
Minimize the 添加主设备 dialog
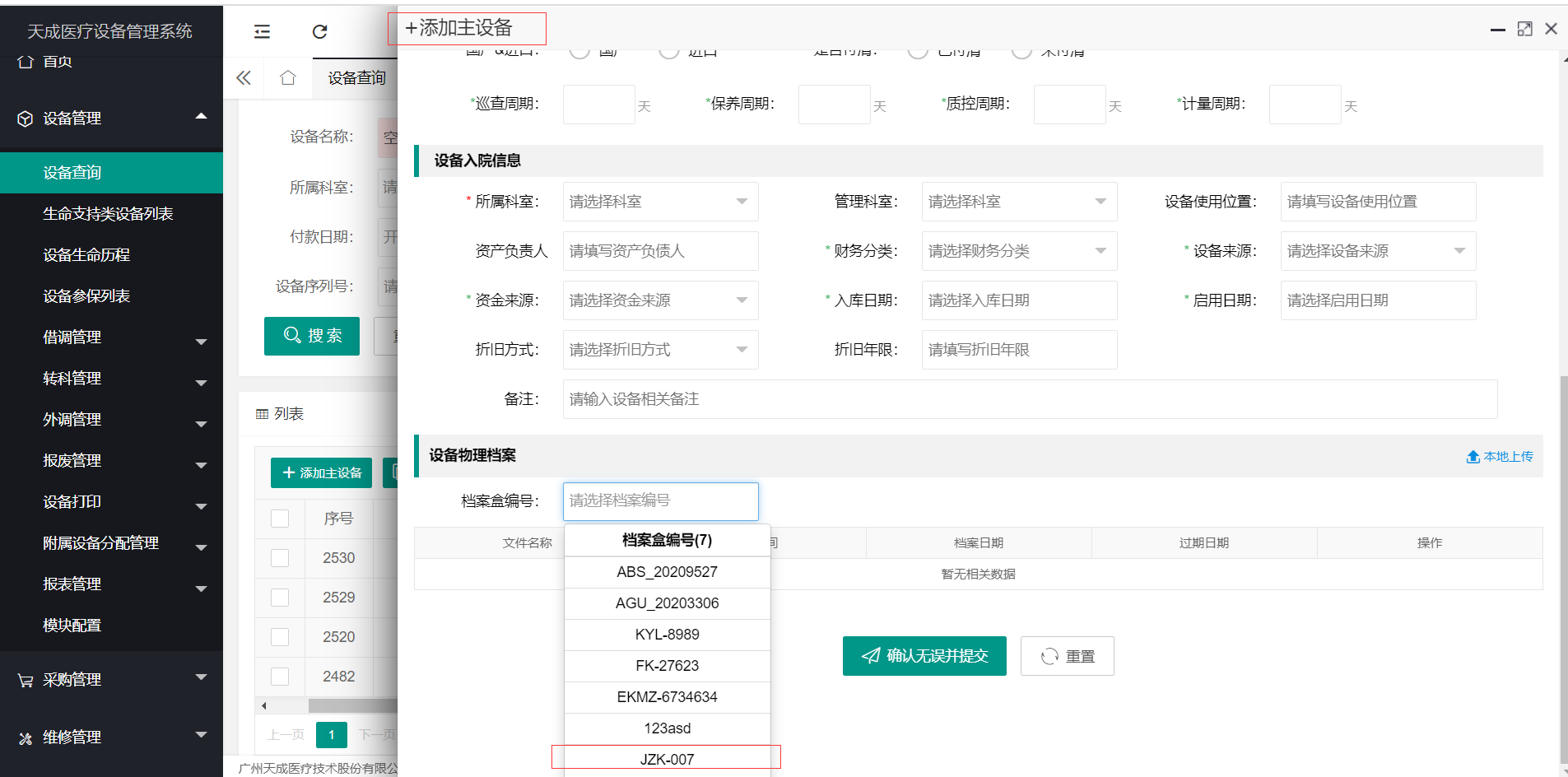1498,30
